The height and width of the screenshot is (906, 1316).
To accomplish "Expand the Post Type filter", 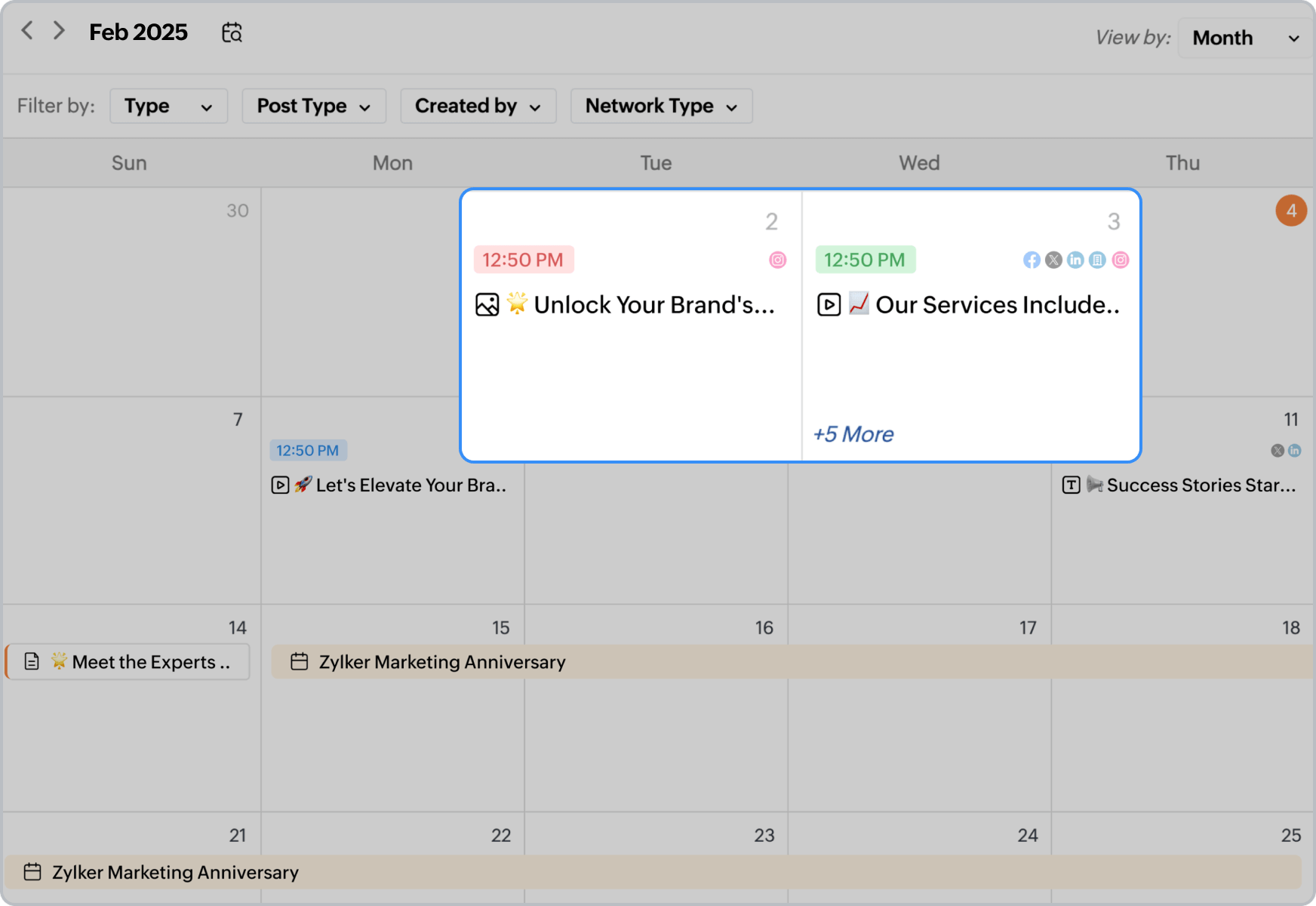I will (x=313, y=106).
